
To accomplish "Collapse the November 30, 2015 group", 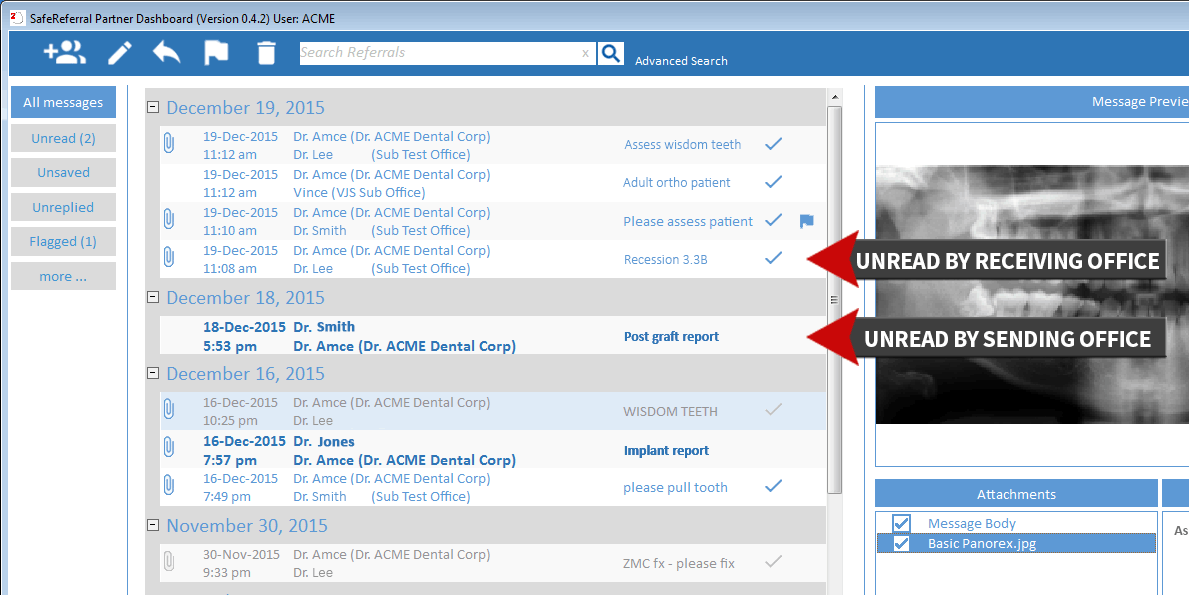I will (153, 526).
